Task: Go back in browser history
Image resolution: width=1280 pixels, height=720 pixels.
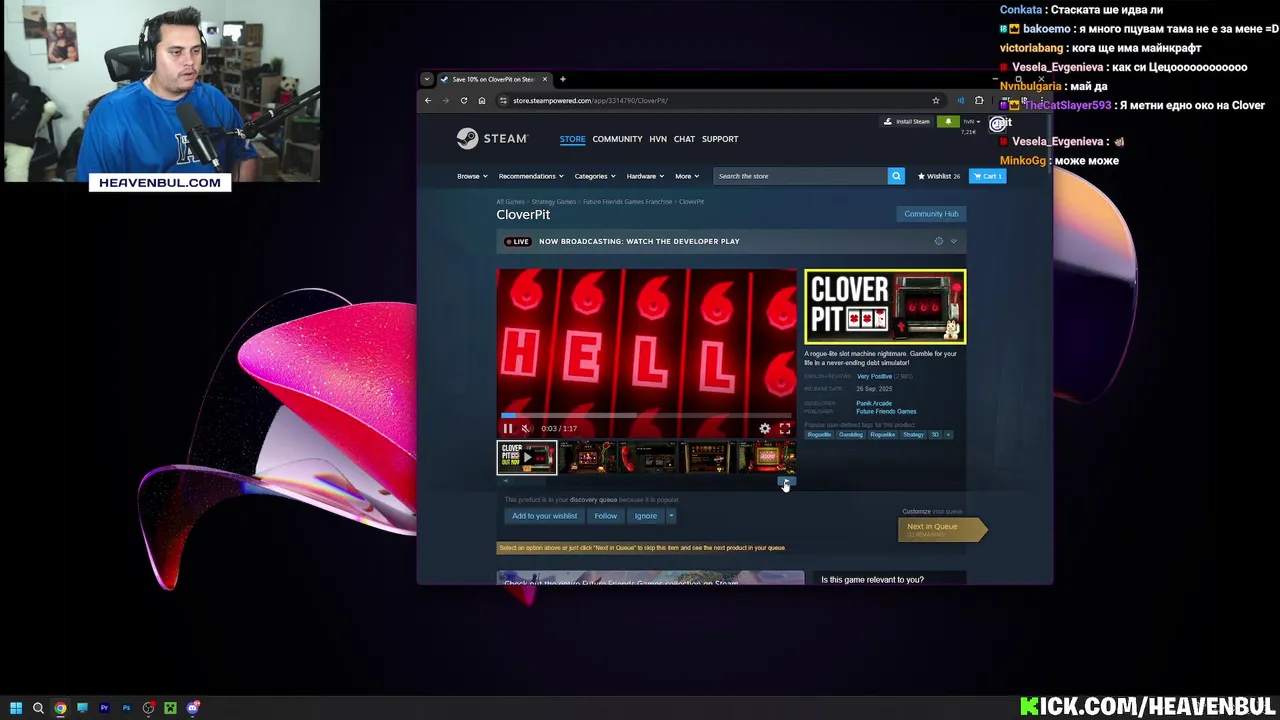Action: [428, 100]
